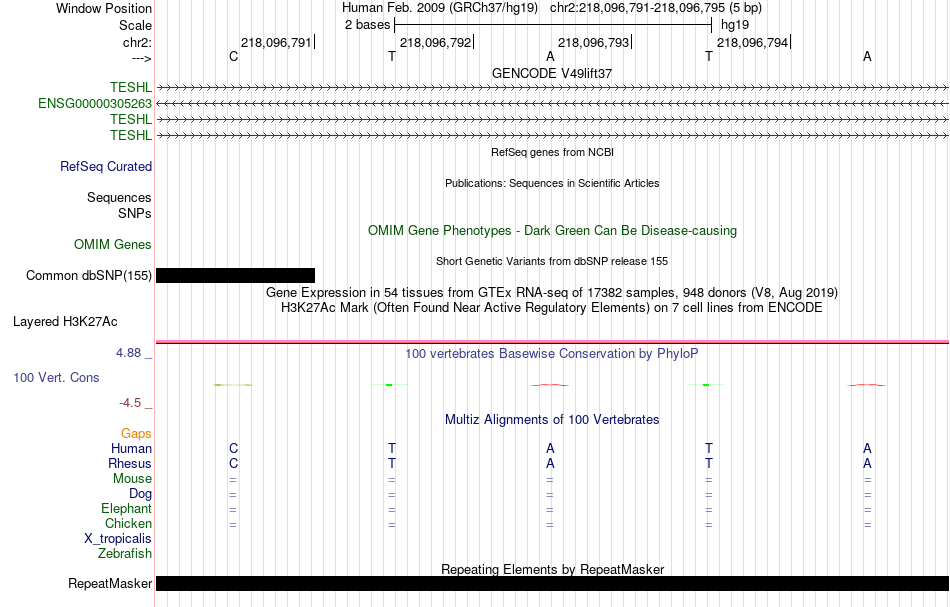Click the Layered H3K27Ac label
The height and width of the screenshot is (607, 950).
tap(65, 322)
